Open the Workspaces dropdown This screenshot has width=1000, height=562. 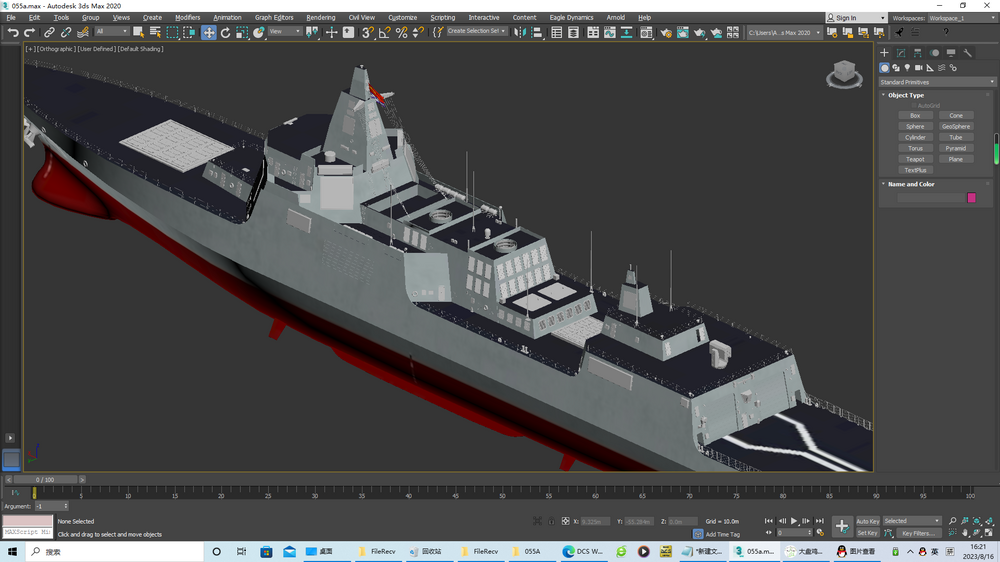960,18
